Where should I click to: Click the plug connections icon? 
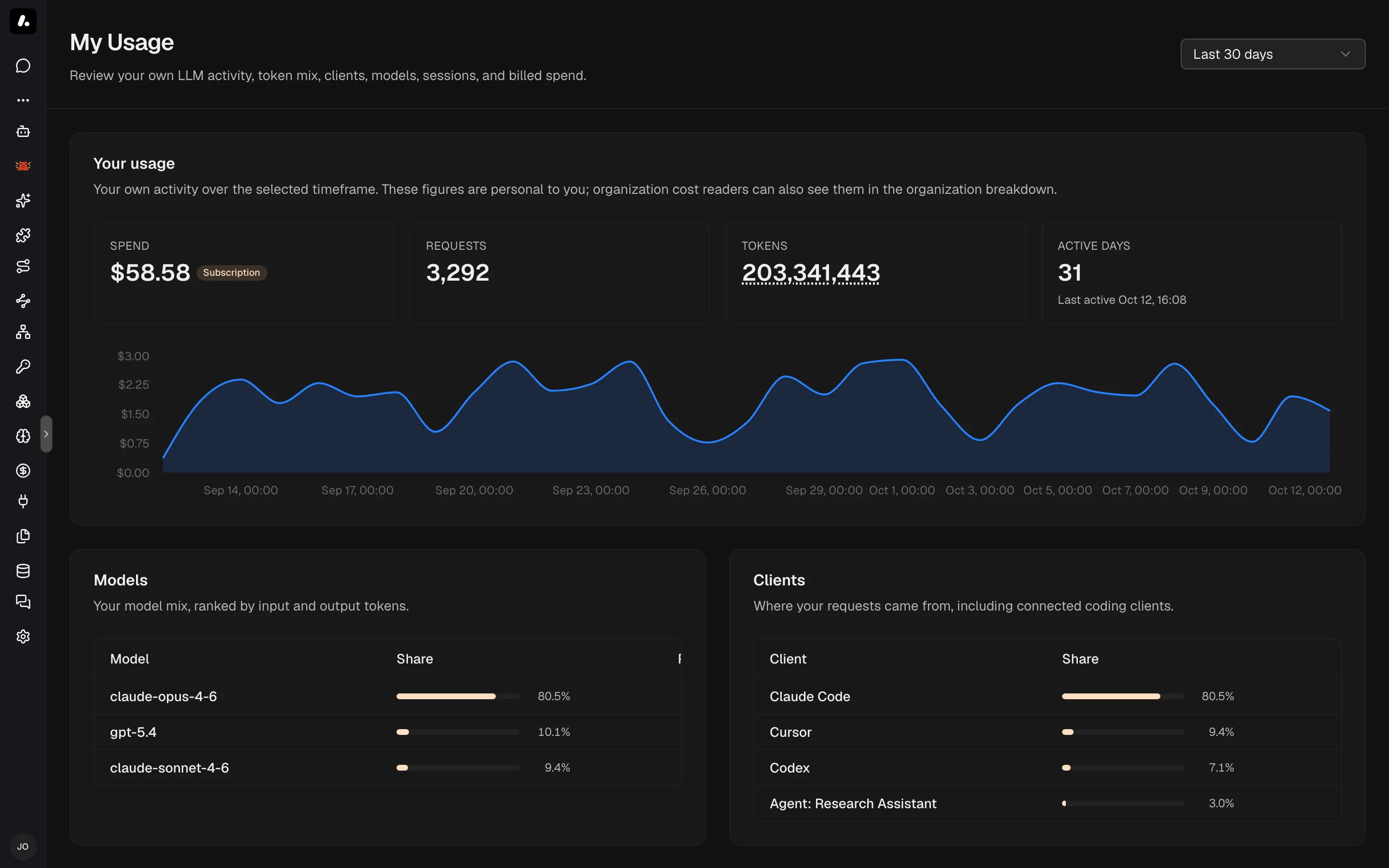tap(23, 502)
